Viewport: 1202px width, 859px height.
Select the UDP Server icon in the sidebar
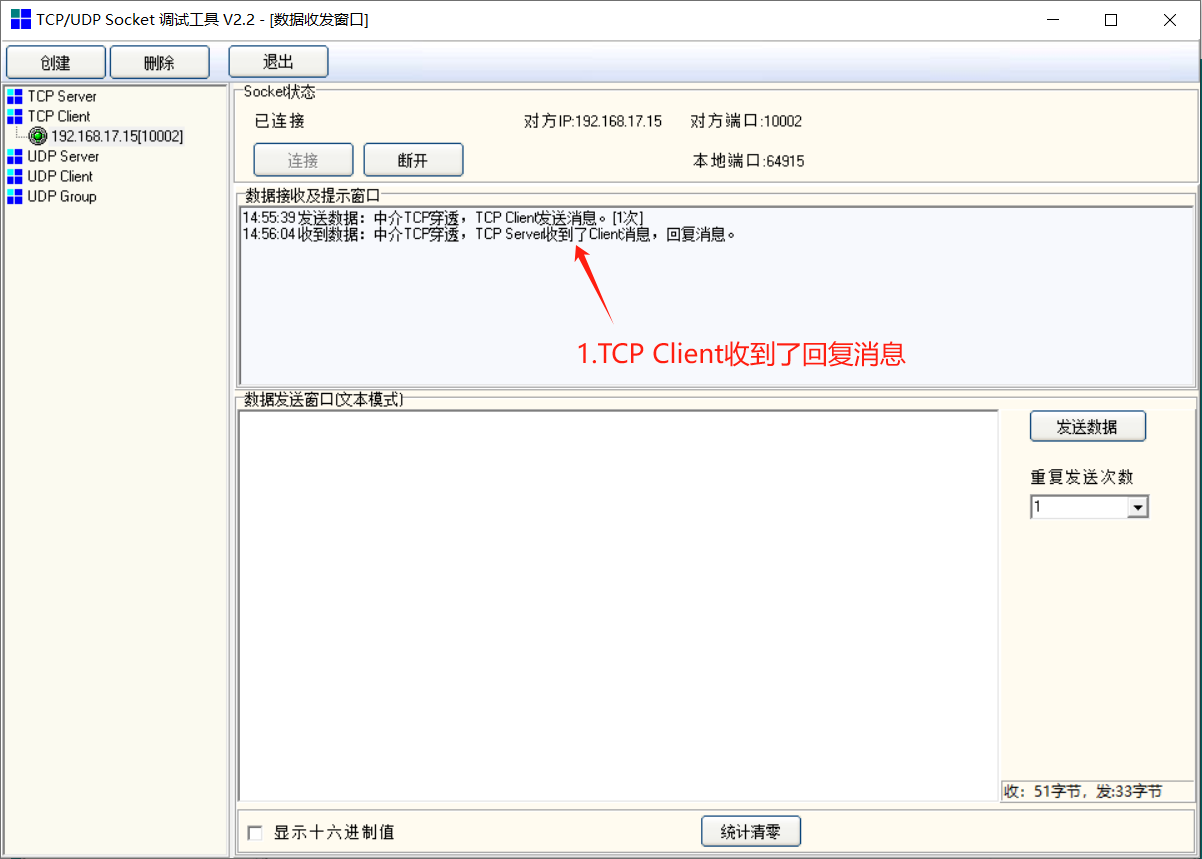pos(14,156)
